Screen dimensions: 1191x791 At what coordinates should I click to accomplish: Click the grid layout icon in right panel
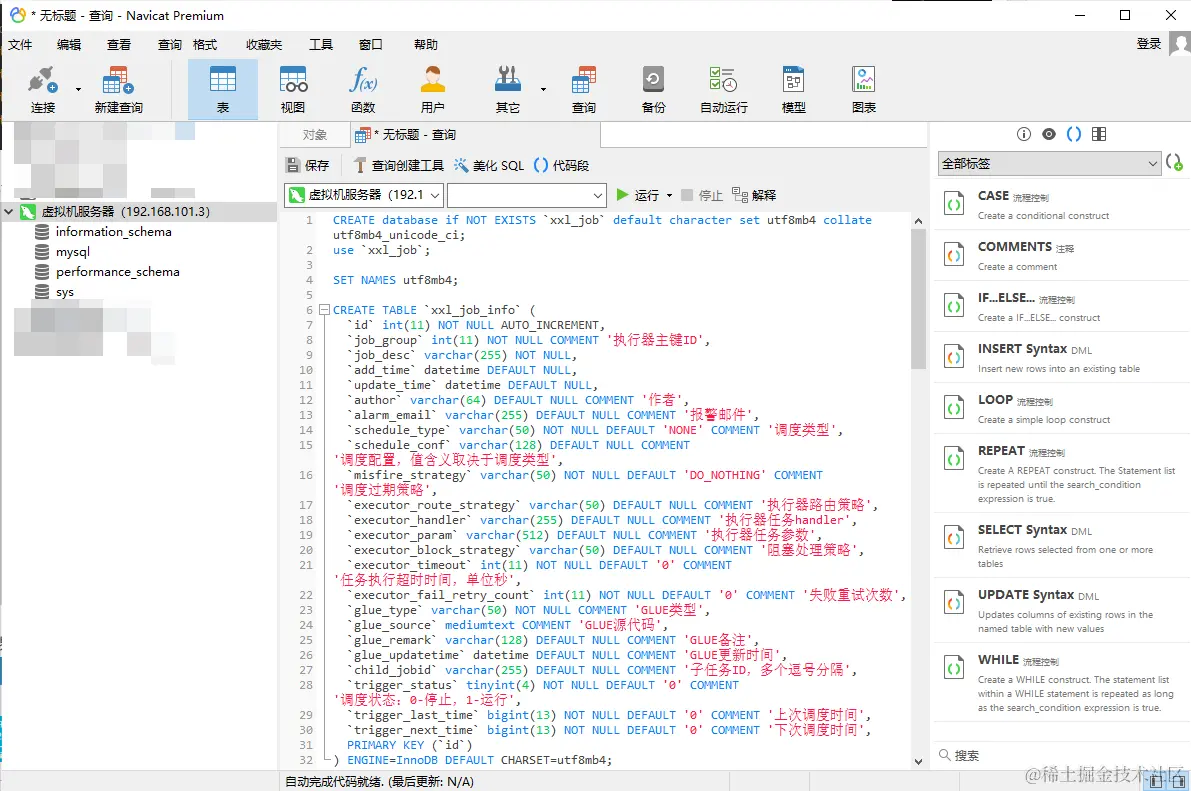pyautogui.click(x=1099, y=134)
